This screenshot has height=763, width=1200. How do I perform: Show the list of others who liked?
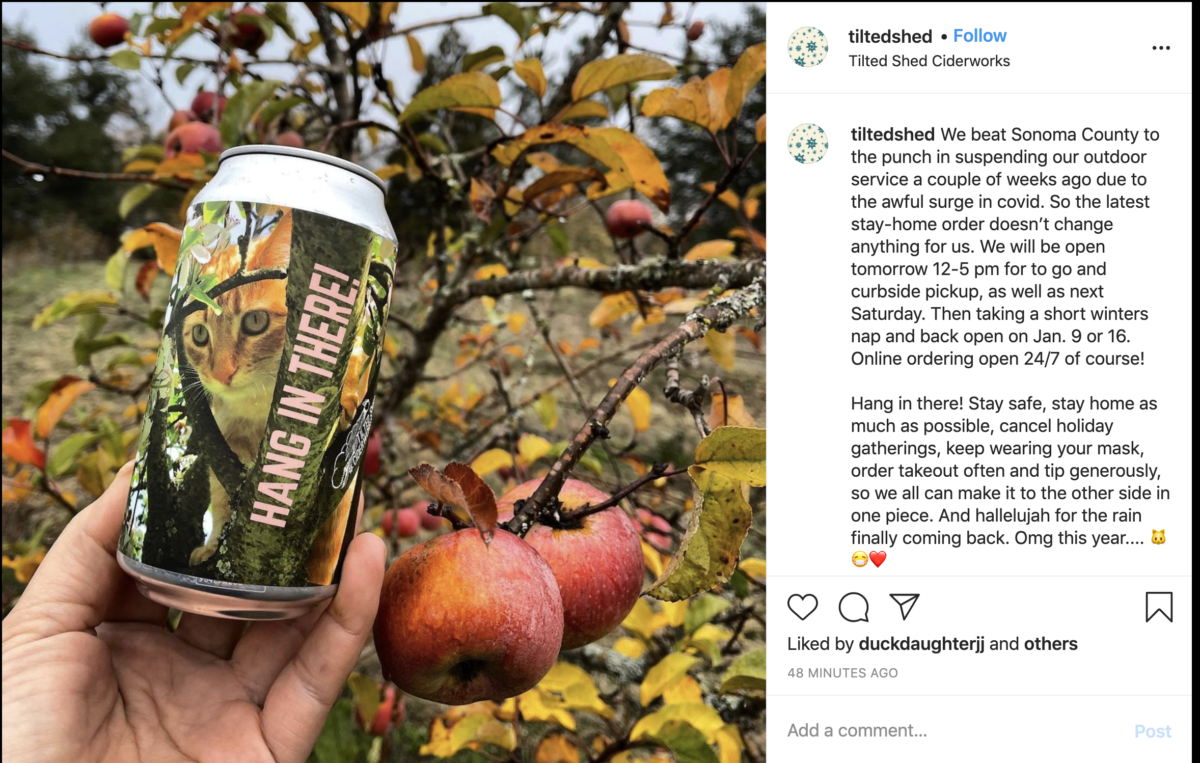coord(1050,644)
